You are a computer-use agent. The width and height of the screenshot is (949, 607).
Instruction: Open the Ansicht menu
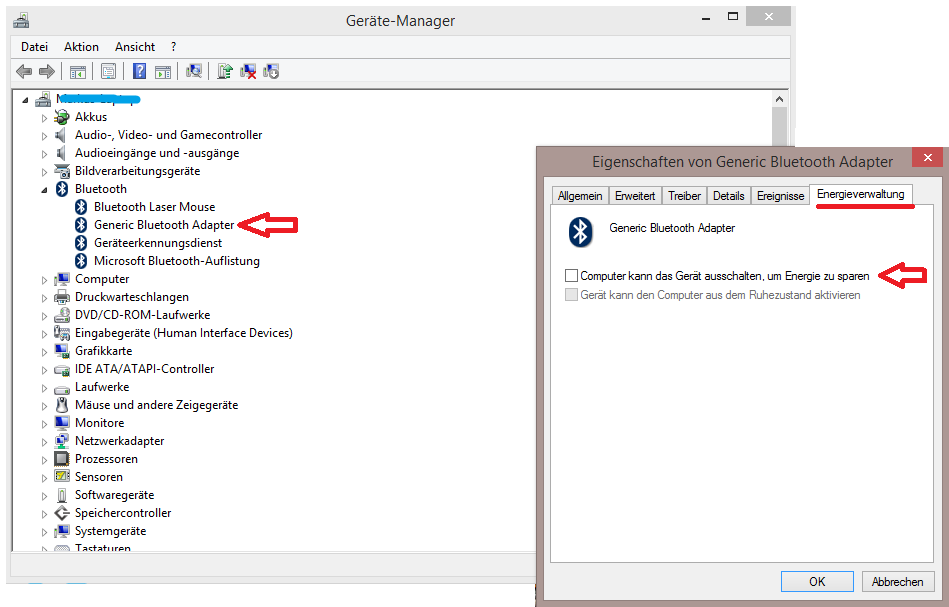(135, 47)
